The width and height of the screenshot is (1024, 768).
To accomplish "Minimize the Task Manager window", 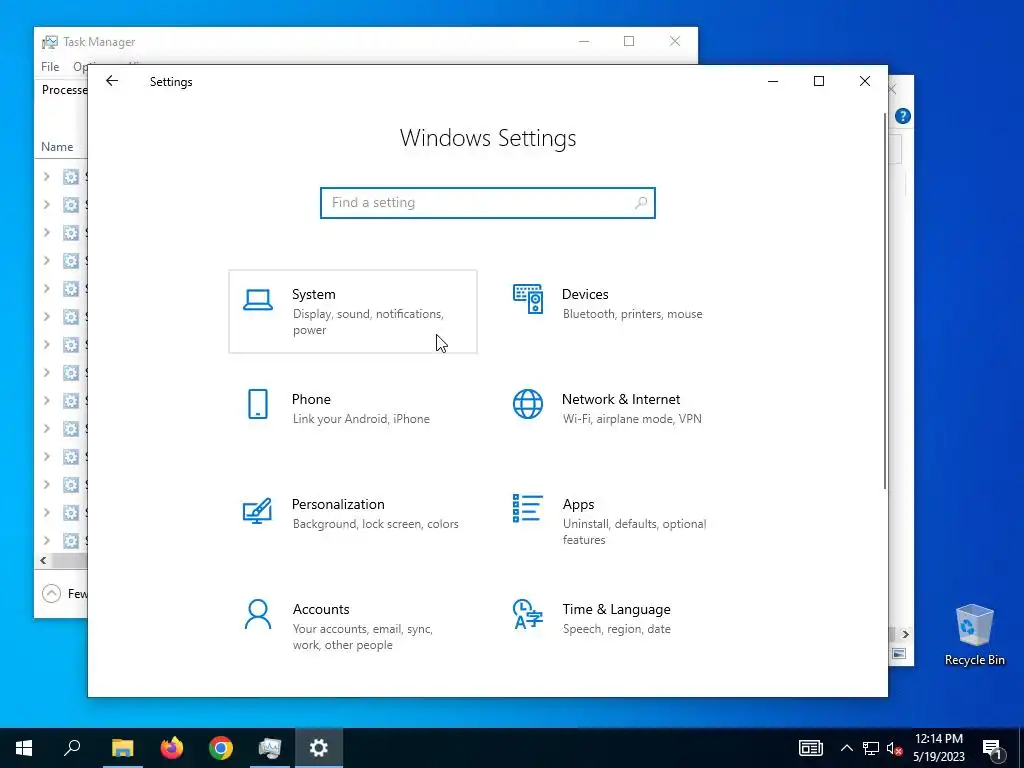I will (x=584, y=42).
